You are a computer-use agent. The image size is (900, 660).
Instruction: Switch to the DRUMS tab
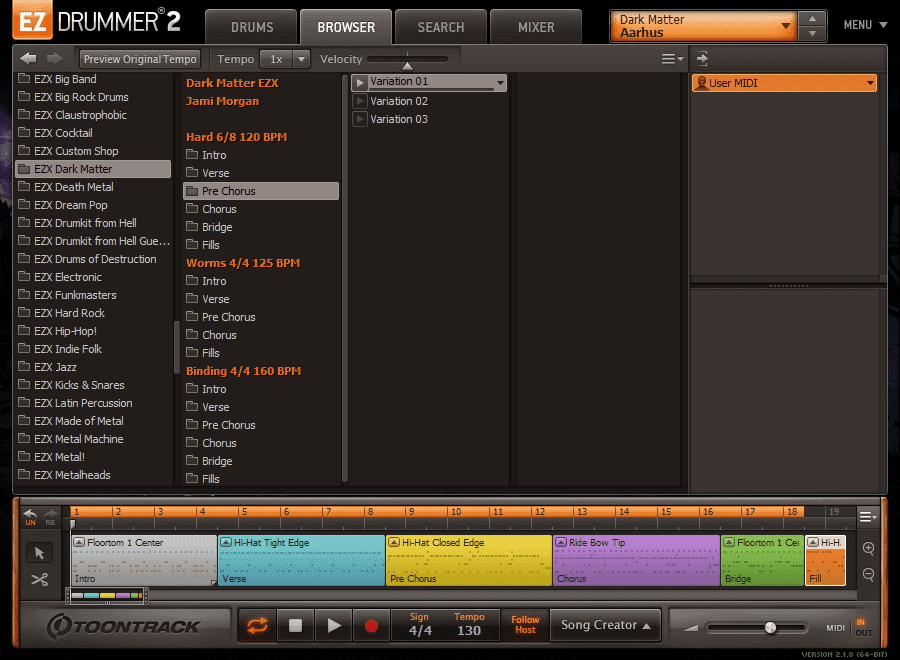tap(252, 27)
